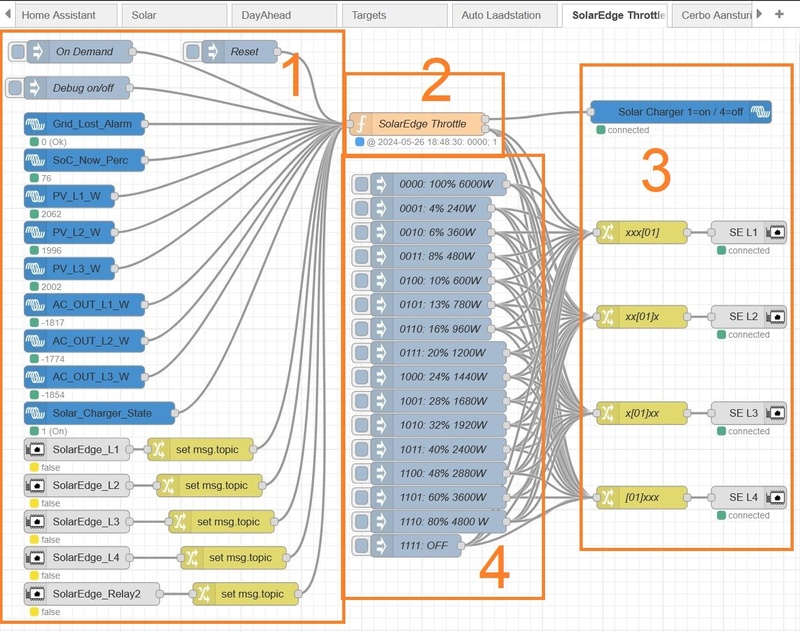The image size is (800, 632).
Task: Click change icon on x[01]xx node
Action: 607,413
